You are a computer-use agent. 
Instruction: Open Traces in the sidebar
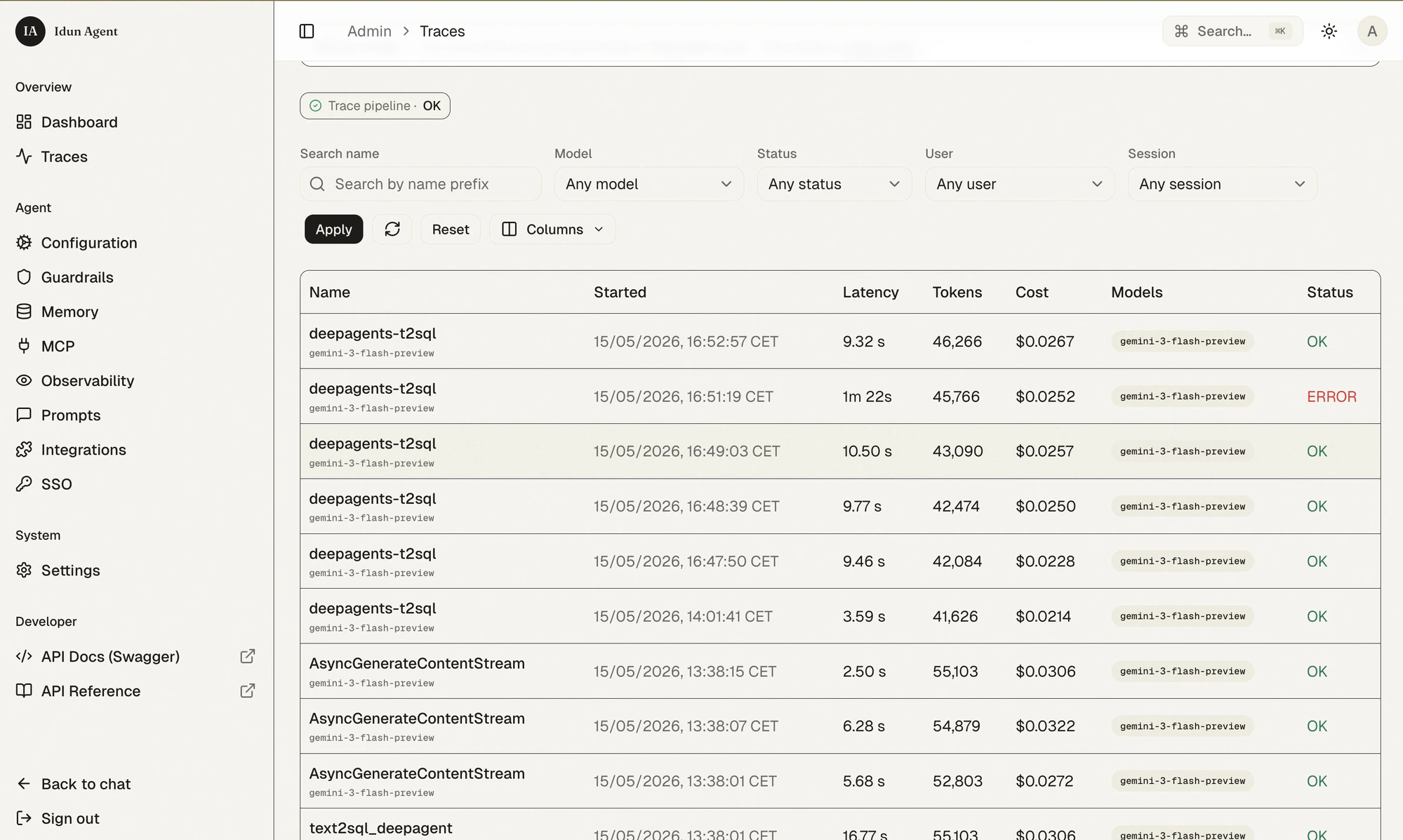(65, 156)
